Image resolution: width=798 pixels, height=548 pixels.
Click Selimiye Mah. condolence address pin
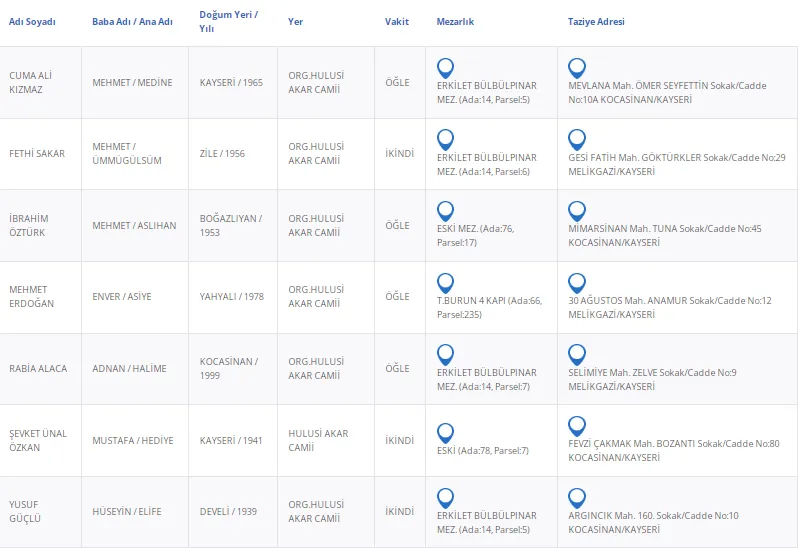click(x=576, y=354)
